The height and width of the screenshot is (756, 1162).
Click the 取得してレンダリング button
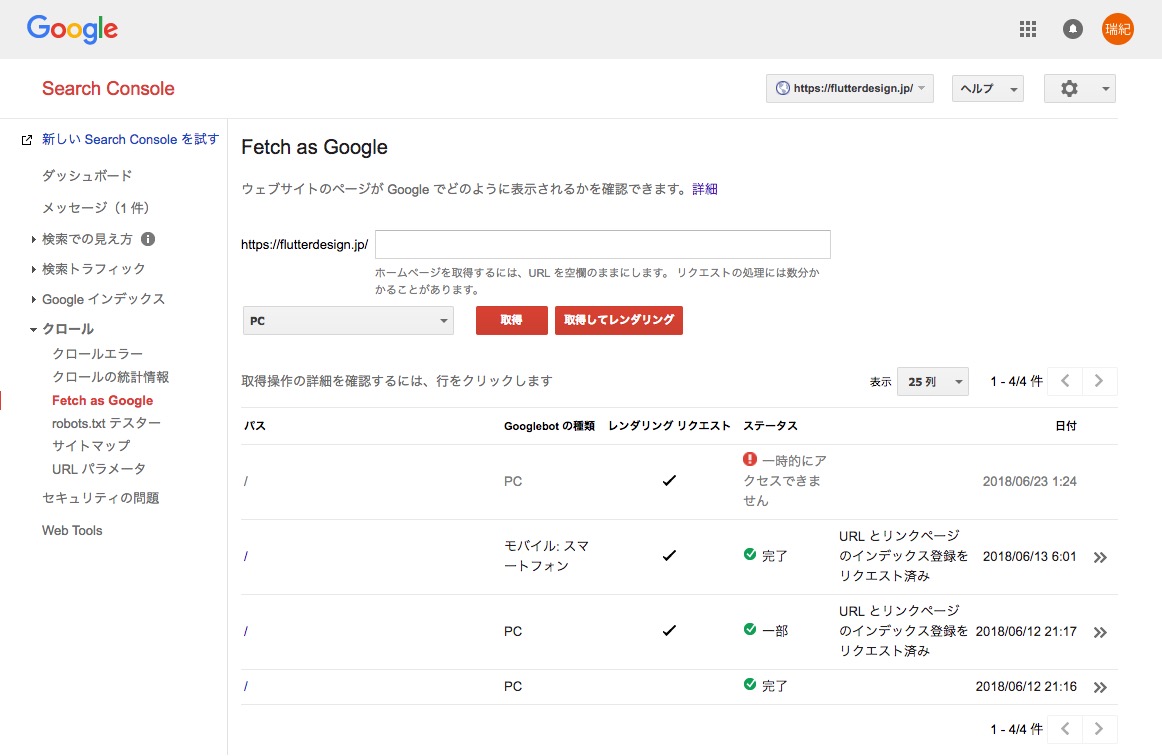[619, 320]
